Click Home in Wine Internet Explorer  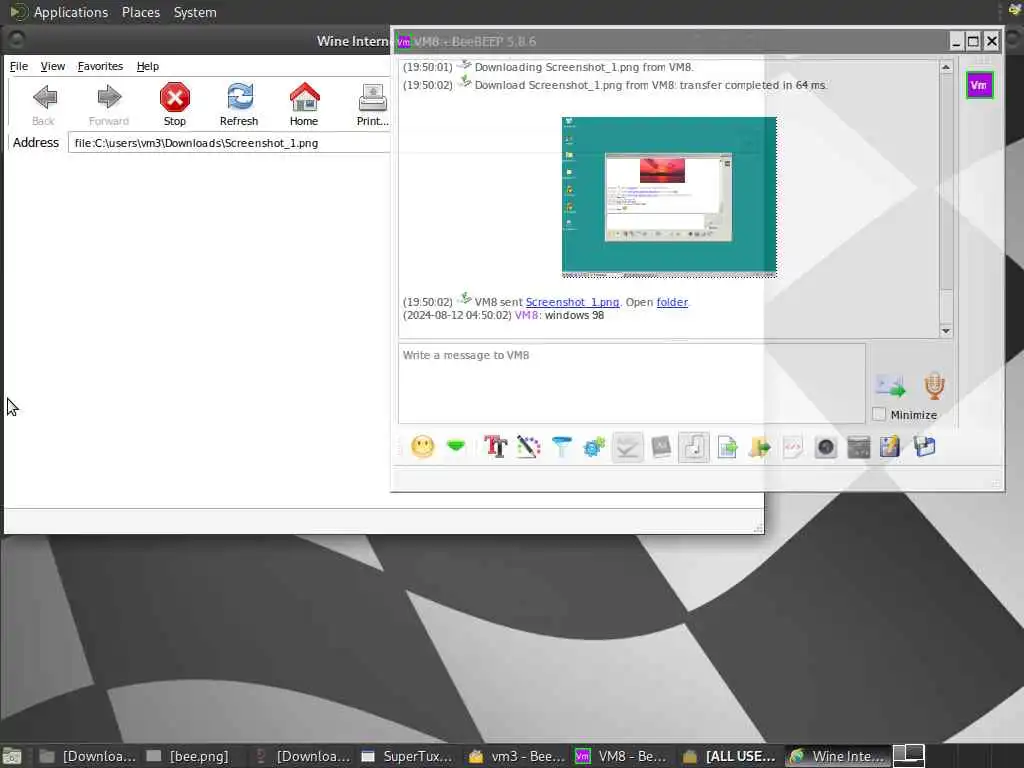coord(304,104)
